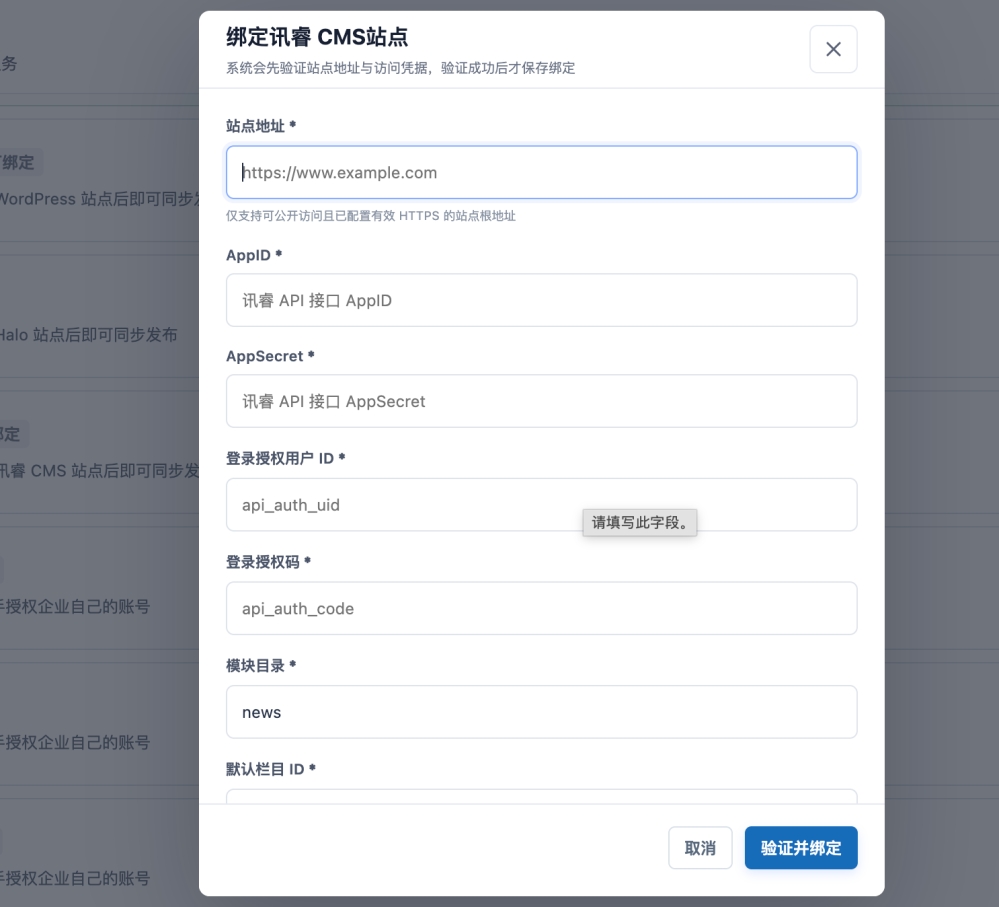Click the 取消 button

(700, 848)
